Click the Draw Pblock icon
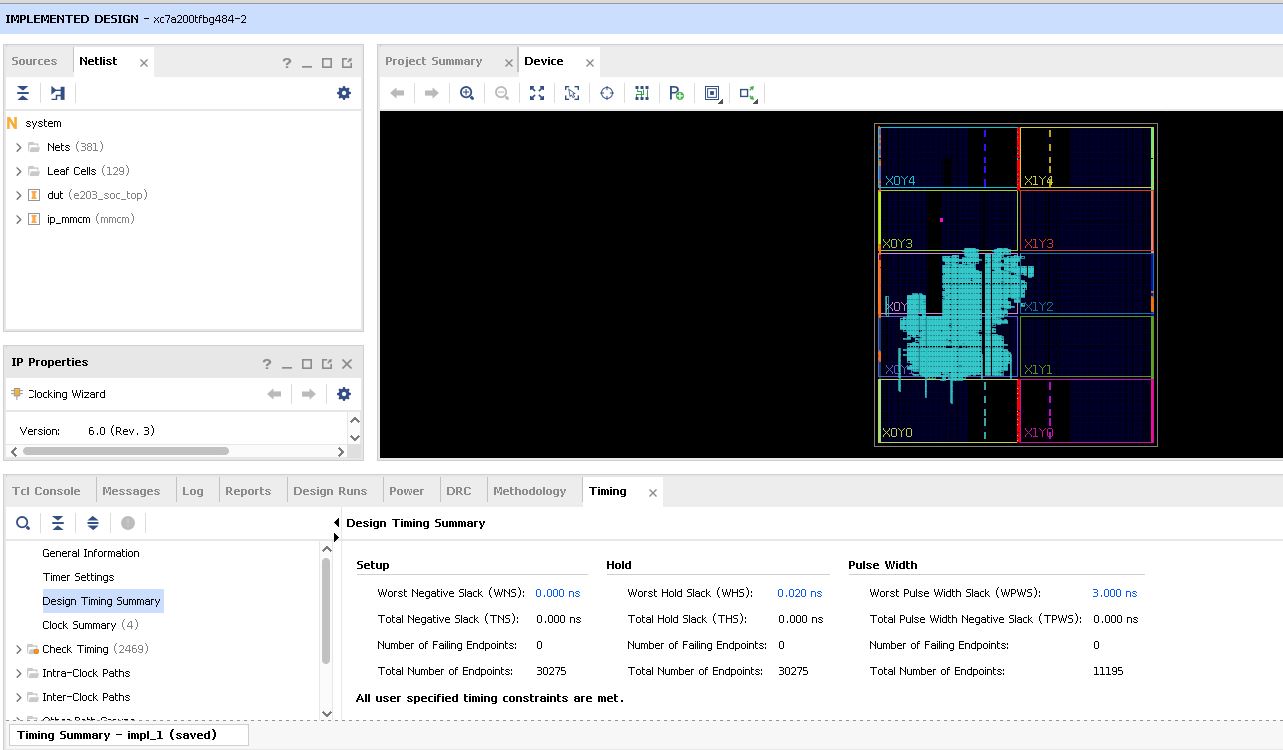 coord(677,93)
